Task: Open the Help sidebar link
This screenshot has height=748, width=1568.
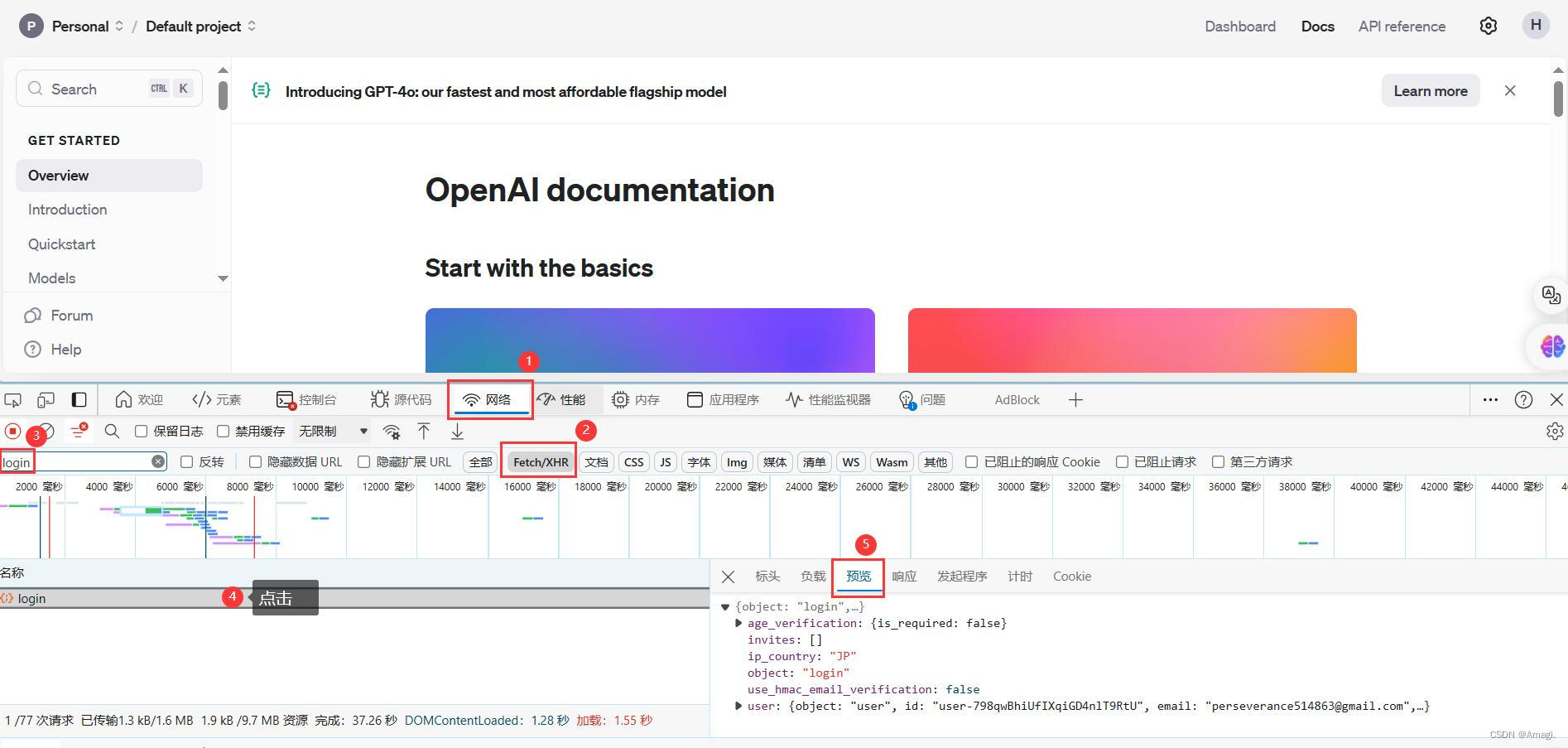Action: tap(65, 350)
